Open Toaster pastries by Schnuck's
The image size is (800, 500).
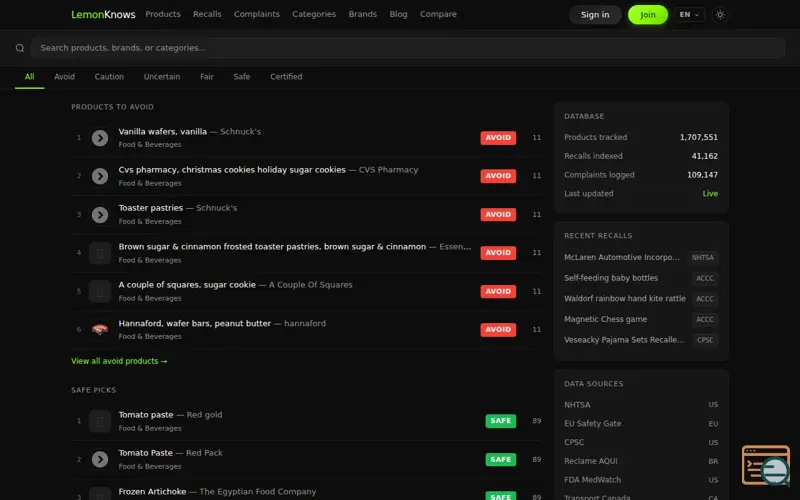pos(151,208)
